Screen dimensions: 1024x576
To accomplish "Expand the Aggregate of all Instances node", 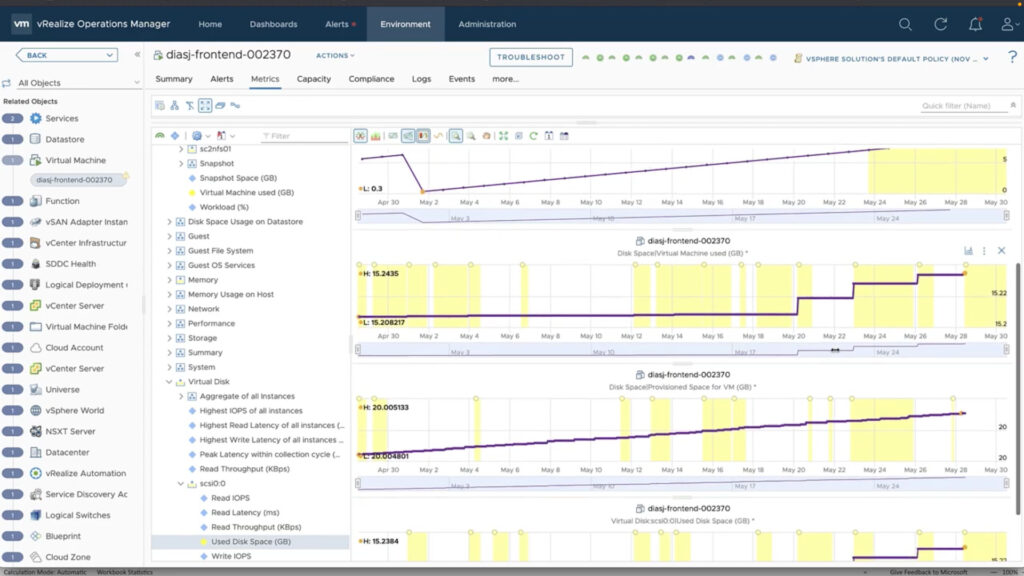I will tap(181, 396).
